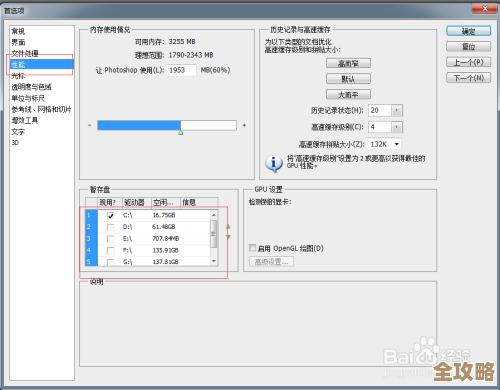
Task: Select 参考线、网格和切片 category
Action: [x=41, y=109]
